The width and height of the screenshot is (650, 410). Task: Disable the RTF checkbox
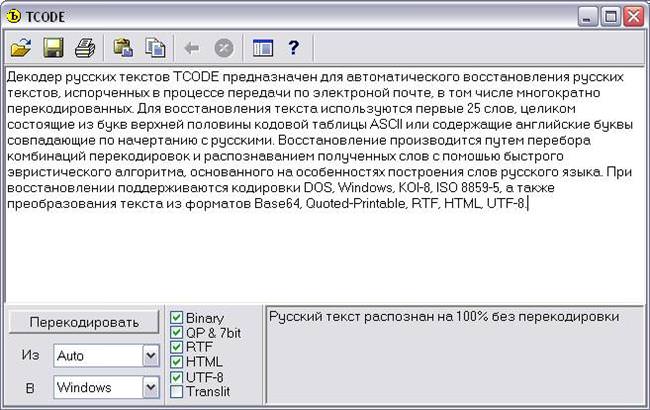[x=176, y=347]
